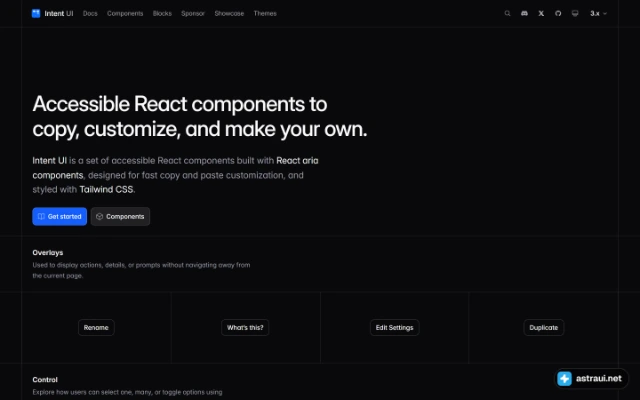The width and height of the screenshot is (640, 400).
Task: Click the Duplicate button
Action: [x=544, y=327]
